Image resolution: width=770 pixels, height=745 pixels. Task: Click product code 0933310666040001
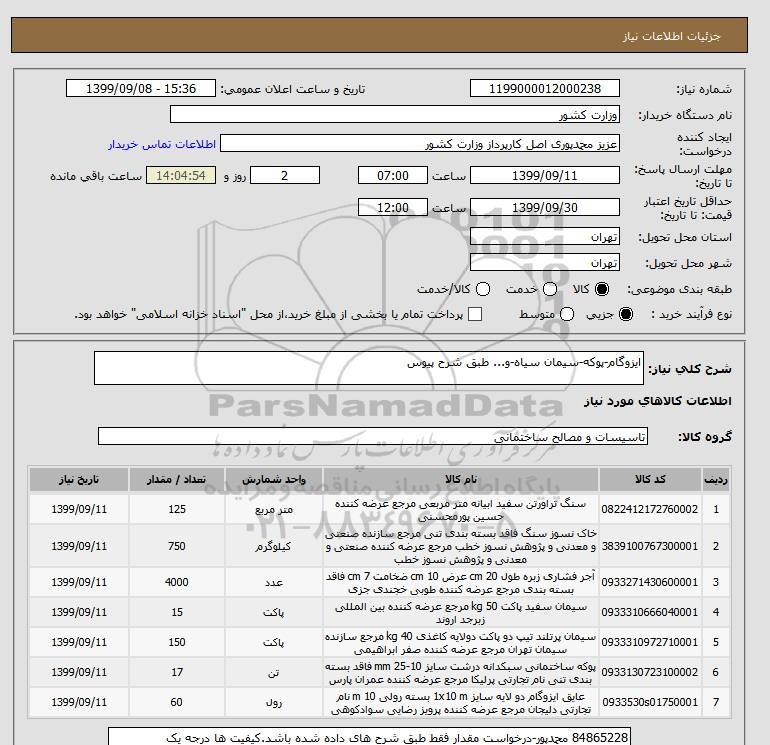coord(650,612)
